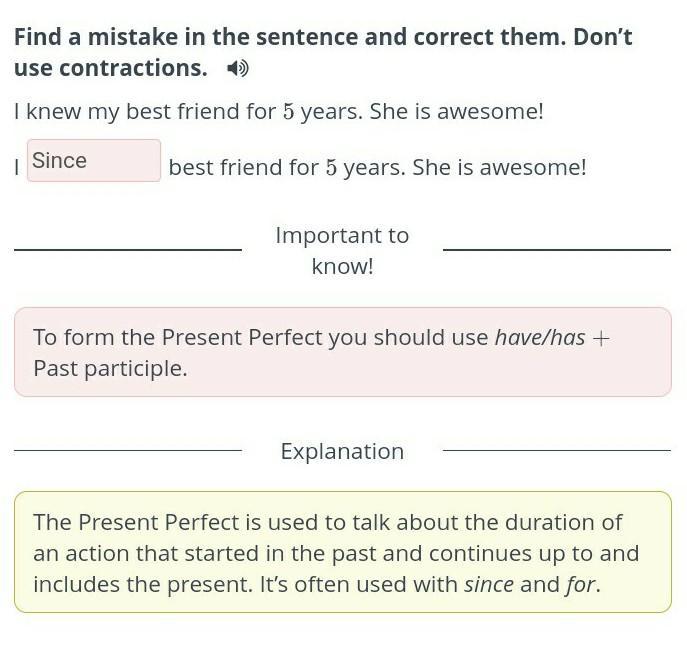Click the "Explanation" section heading
687x666 pixels.
(342, 451)
